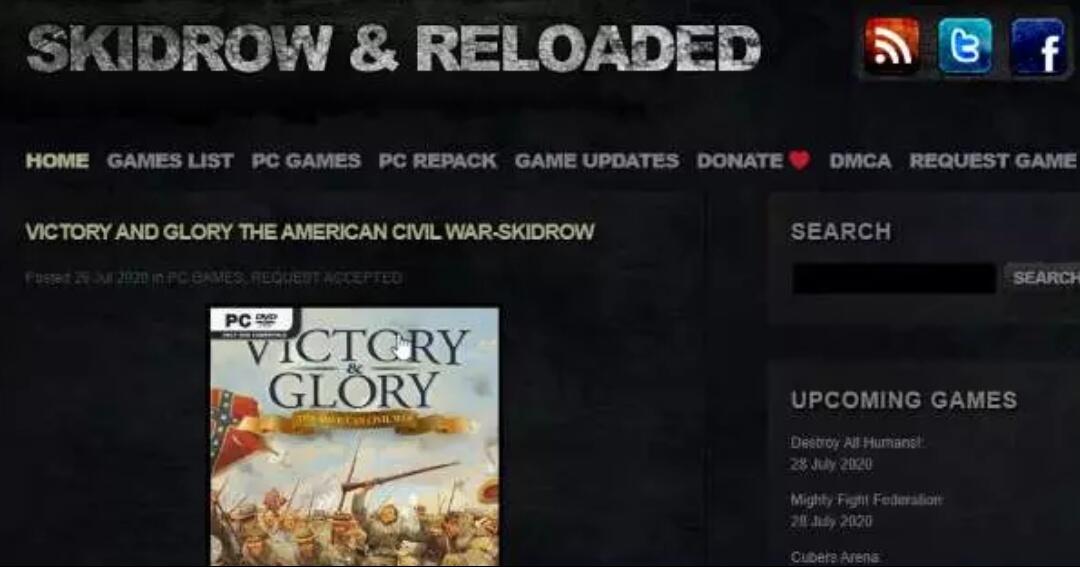The image size is (1080, 567).
Task: Open the RSS feed icon
Action: [x=891, y=46]
